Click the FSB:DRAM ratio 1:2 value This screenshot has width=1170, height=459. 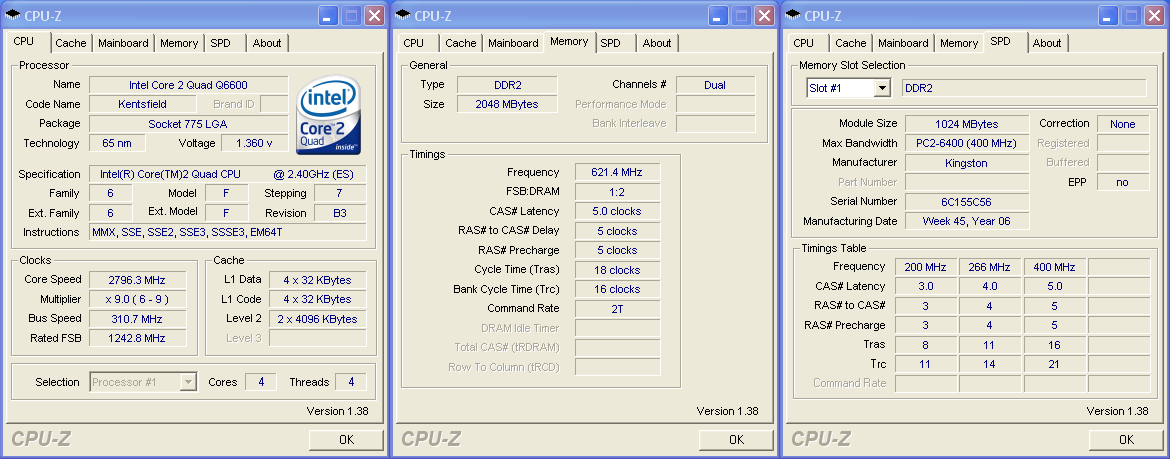[x=617, y=192]
